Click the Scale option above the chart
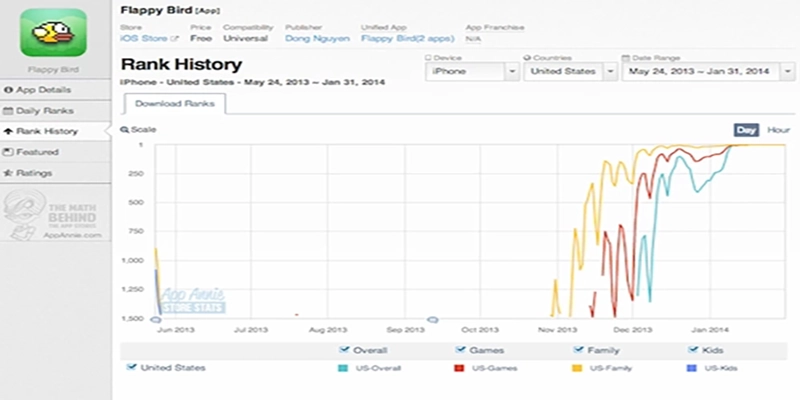The width and height of the screenshot is (800, 400). tap(138, 130)
